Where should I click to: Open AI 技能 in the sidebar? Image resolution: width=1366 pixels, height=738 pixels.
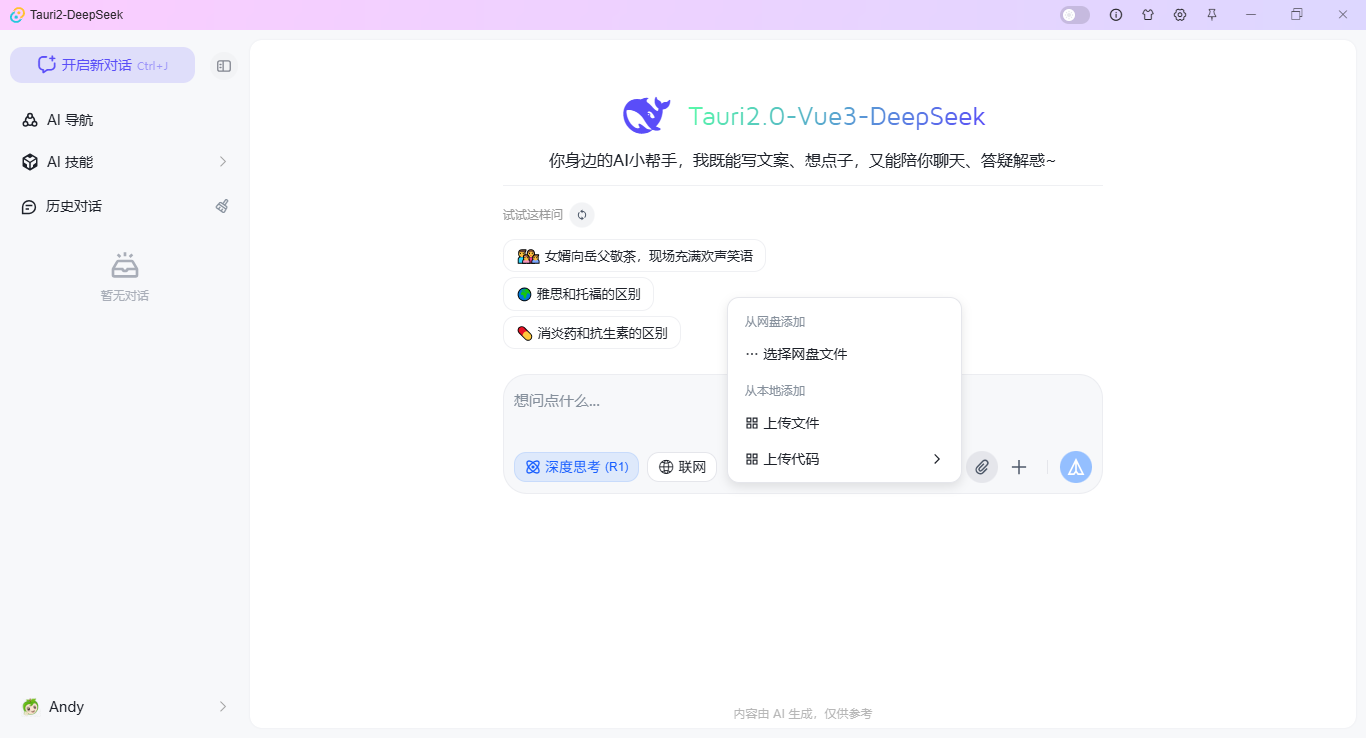point(125,162)
